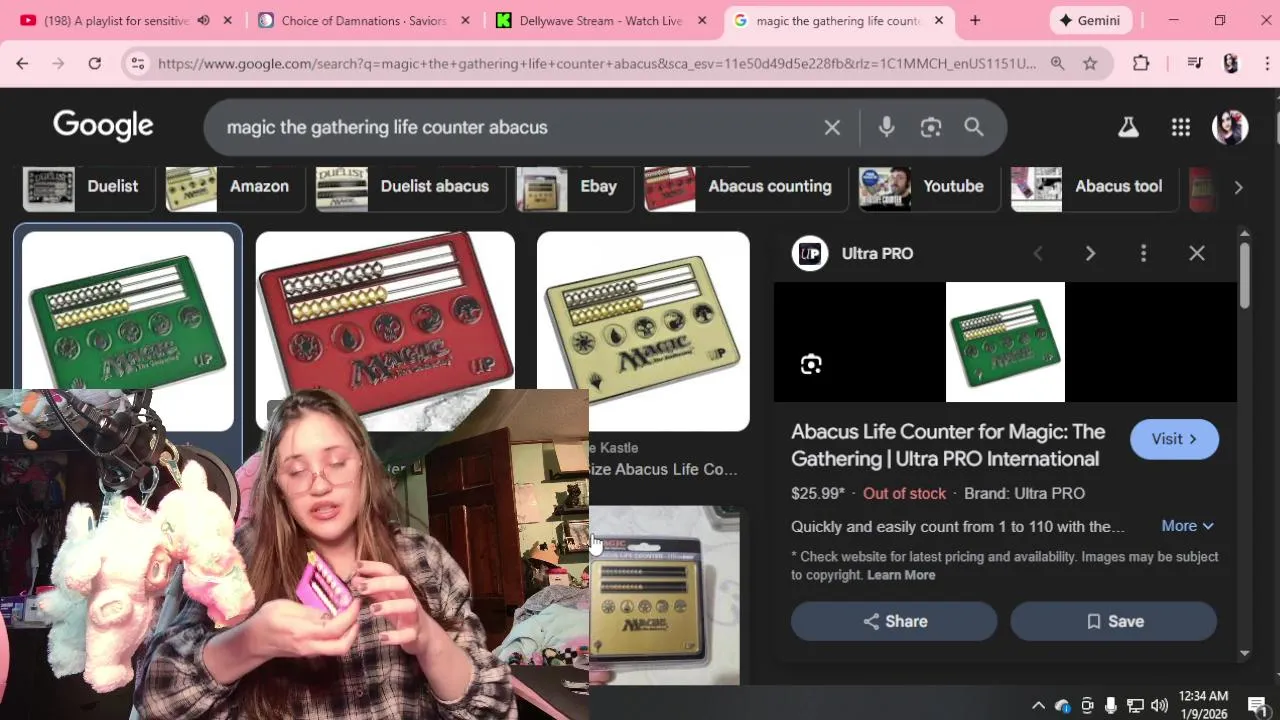This screenshot has height=720, width=1280.
Task: Start voice search with microphone icon
Action: (x=886, y=127)
